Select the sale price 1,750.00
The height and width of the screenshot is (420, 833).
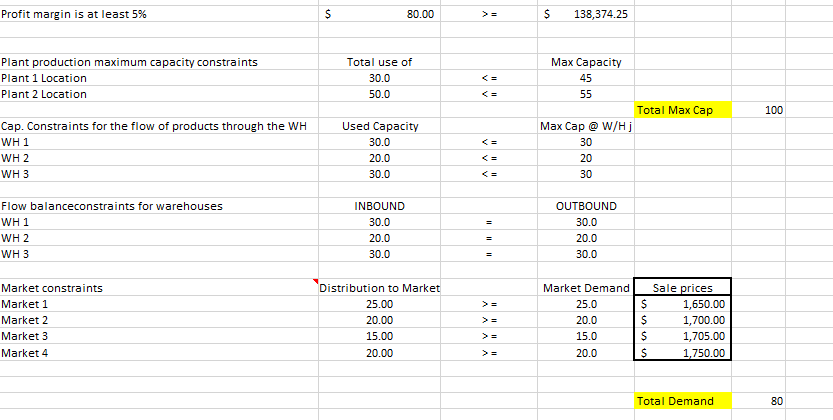coord(683,353)
